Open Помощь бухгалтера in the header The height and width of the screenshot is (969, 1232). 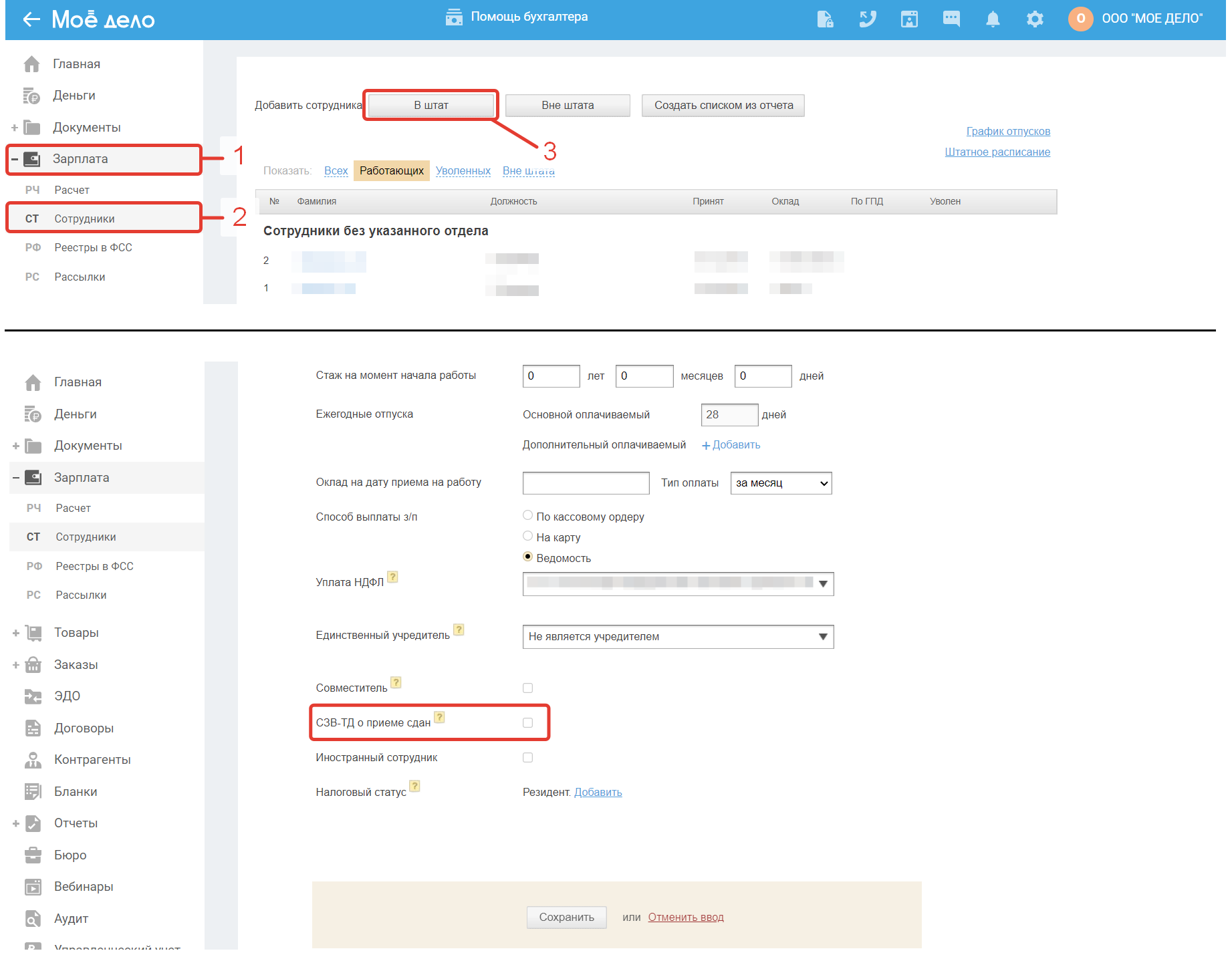point(517,17)
